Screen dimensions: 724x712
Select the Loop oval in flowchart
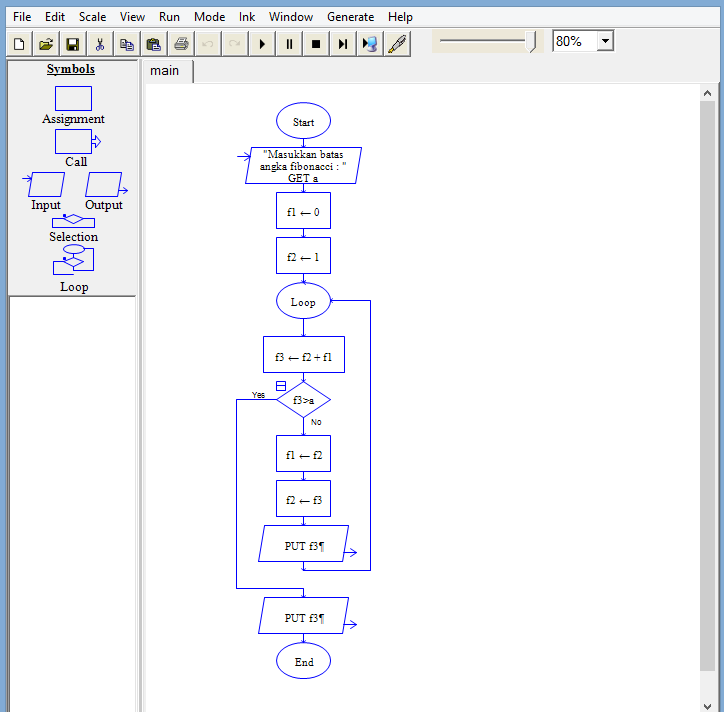pyautogui.click(x=303, y=301)
